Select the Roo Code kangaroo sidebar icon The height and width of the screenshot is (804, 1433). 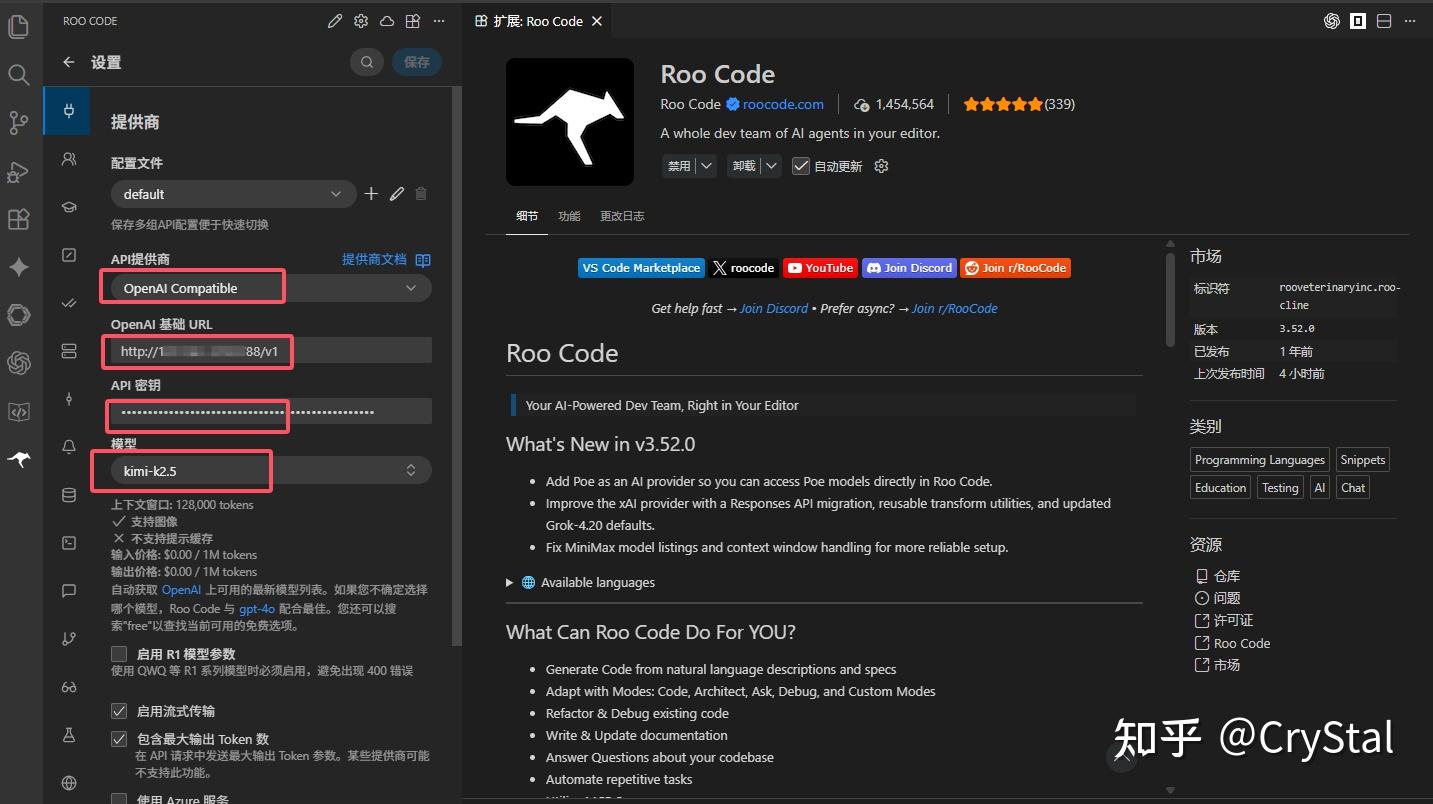click(x=18, y=459)
